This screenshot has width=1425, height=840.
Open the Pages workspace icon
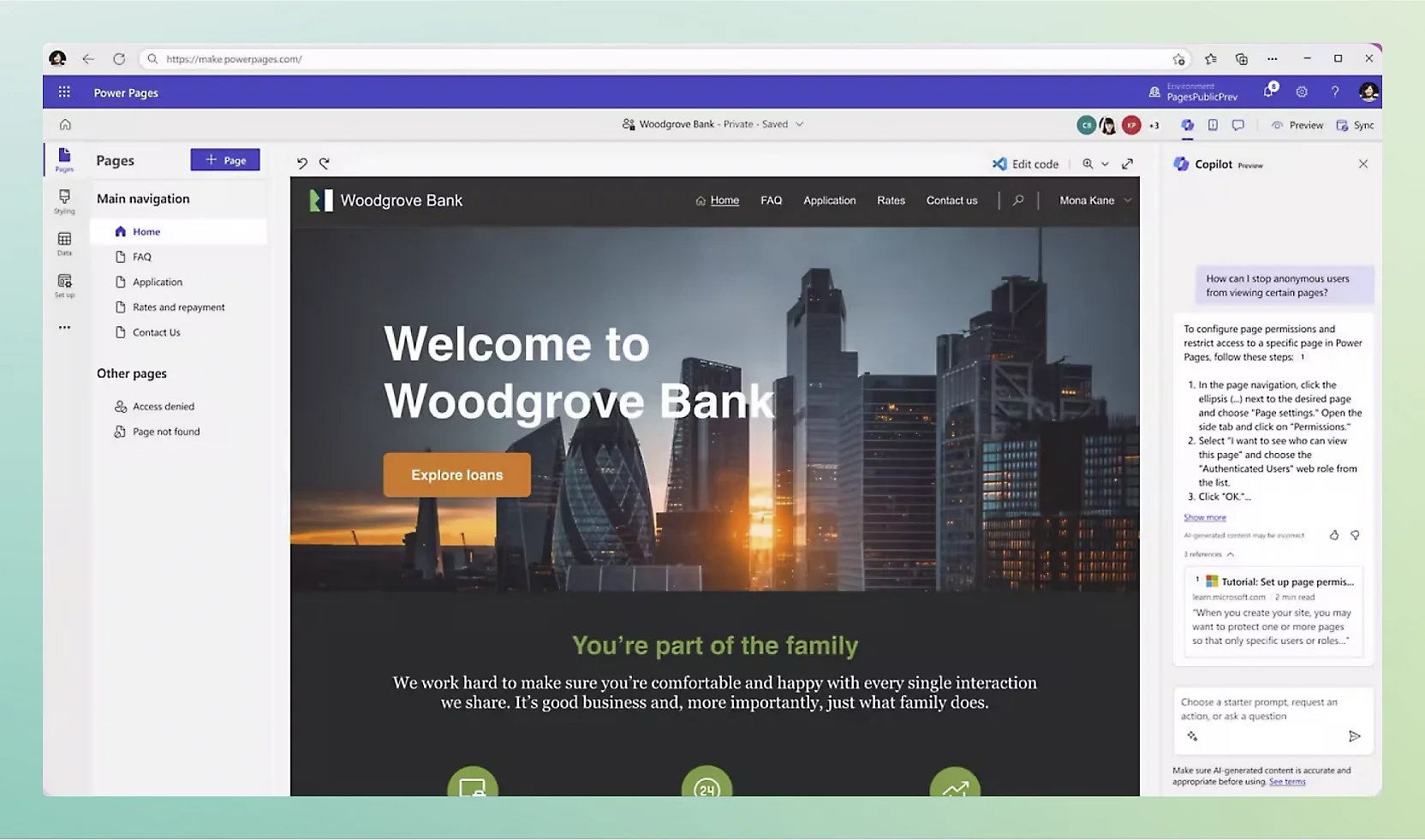(x=64, y=159)
